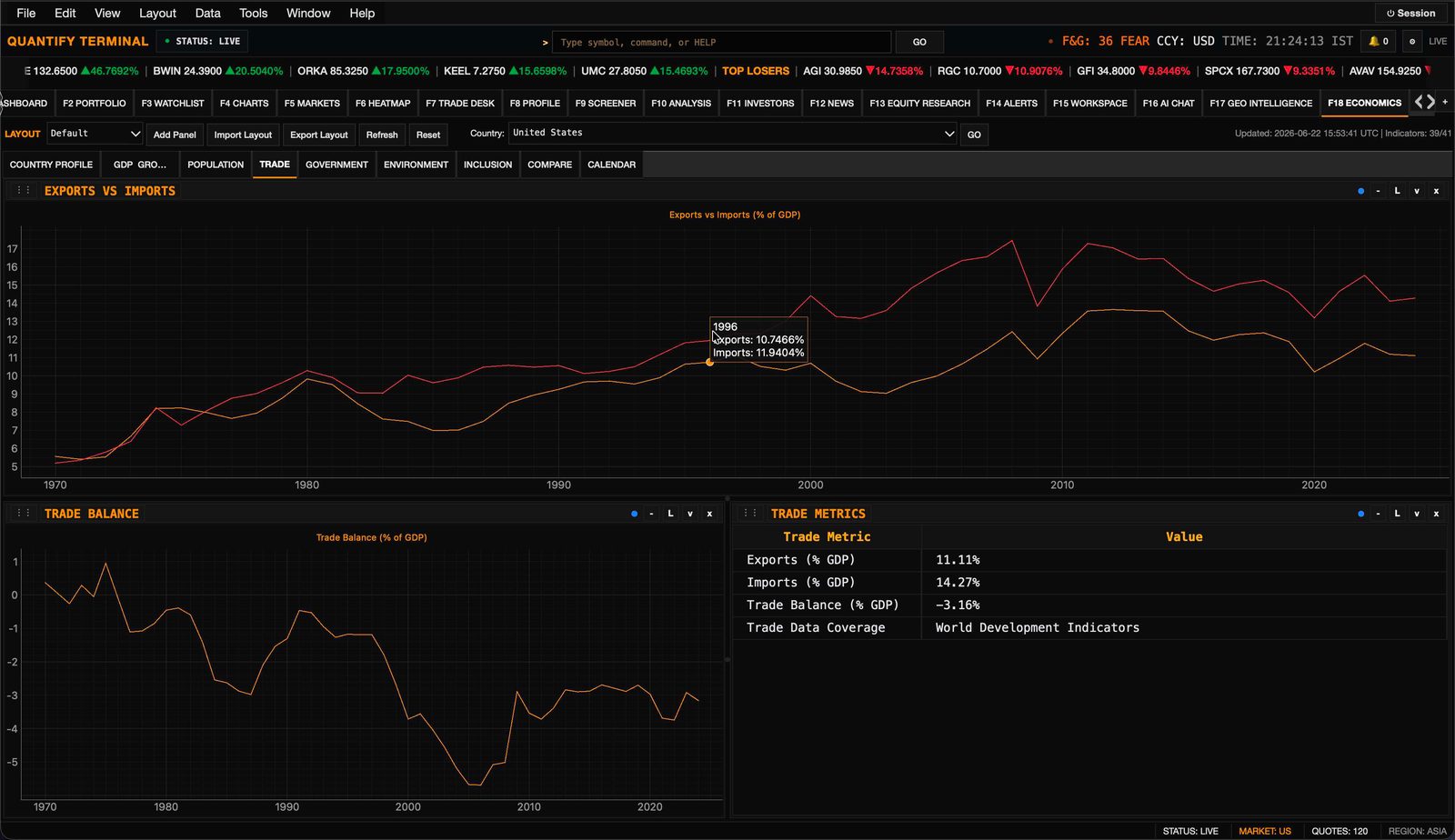Select the Compare sub-tab
This screenshot has width=1455, height=840.
pos(549,165)
